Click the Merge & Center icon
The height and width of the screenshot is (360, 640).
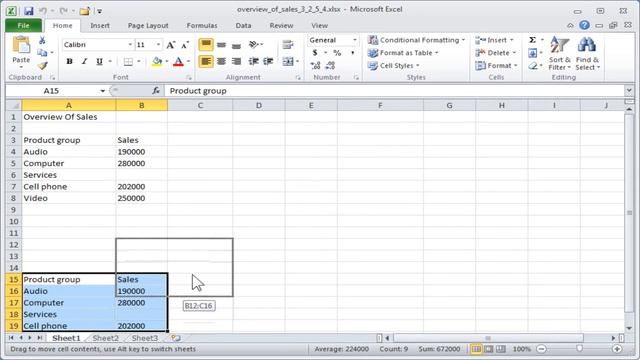pos(288,61)
